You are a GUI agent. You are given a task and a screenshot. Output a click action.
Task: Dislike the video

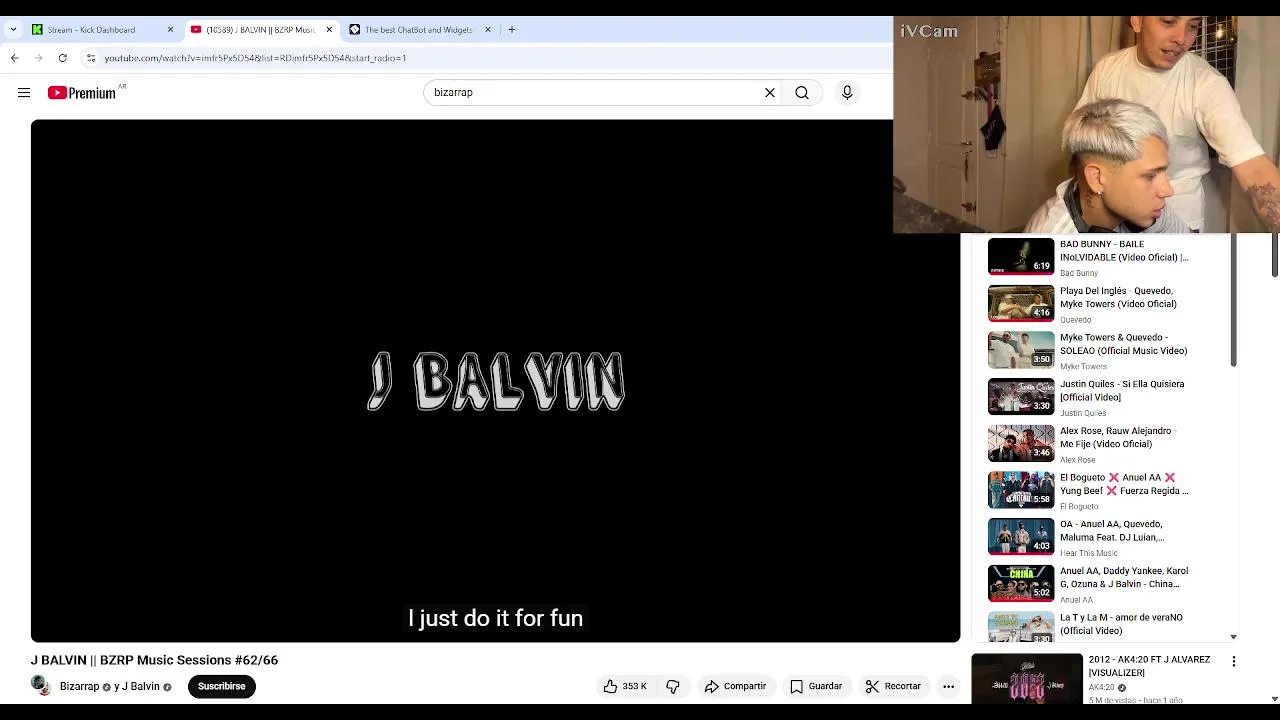[673, 686]
